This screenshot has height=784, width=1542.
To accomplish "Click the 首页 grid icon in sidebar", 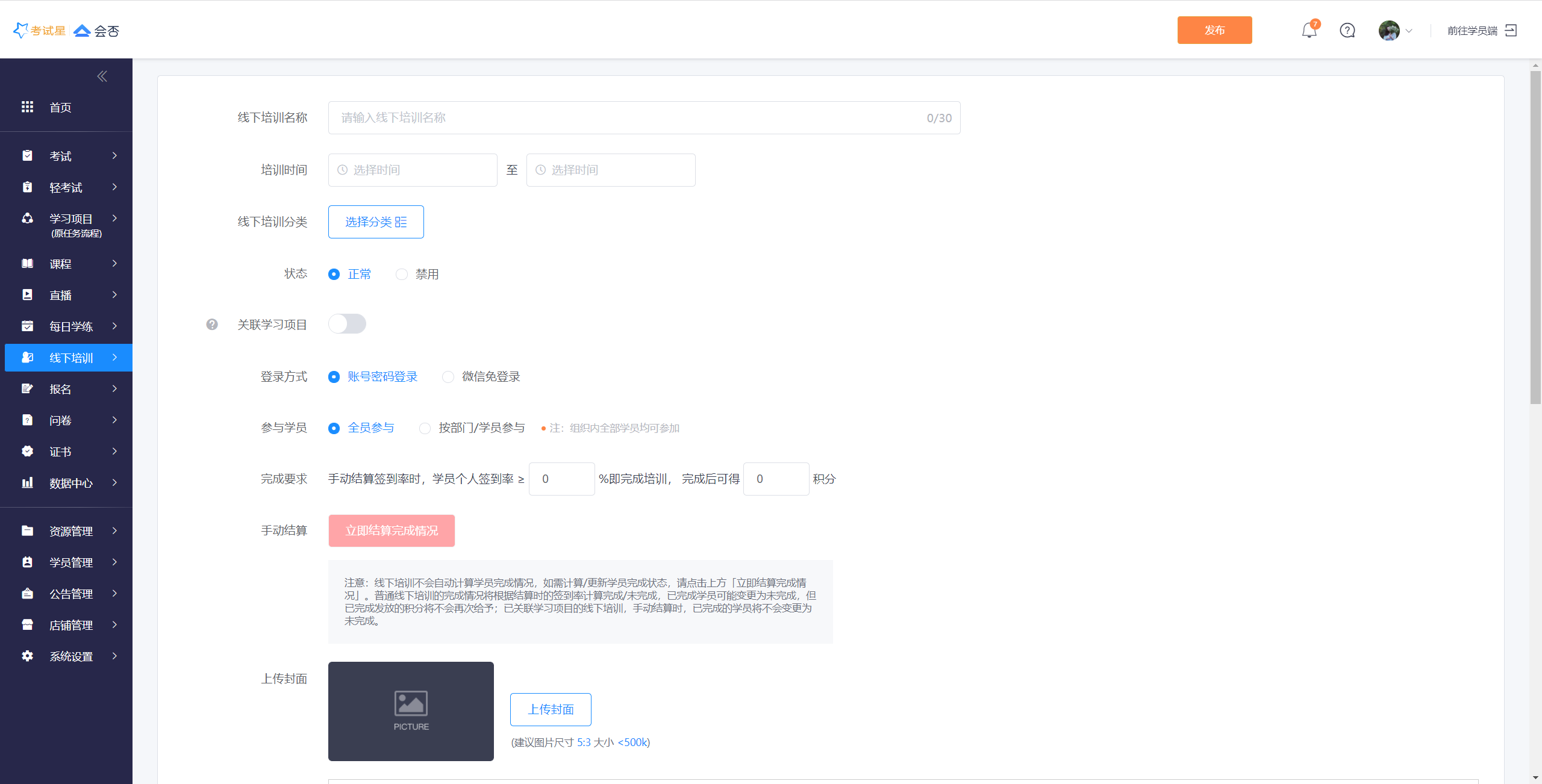I will click(27, 107).
